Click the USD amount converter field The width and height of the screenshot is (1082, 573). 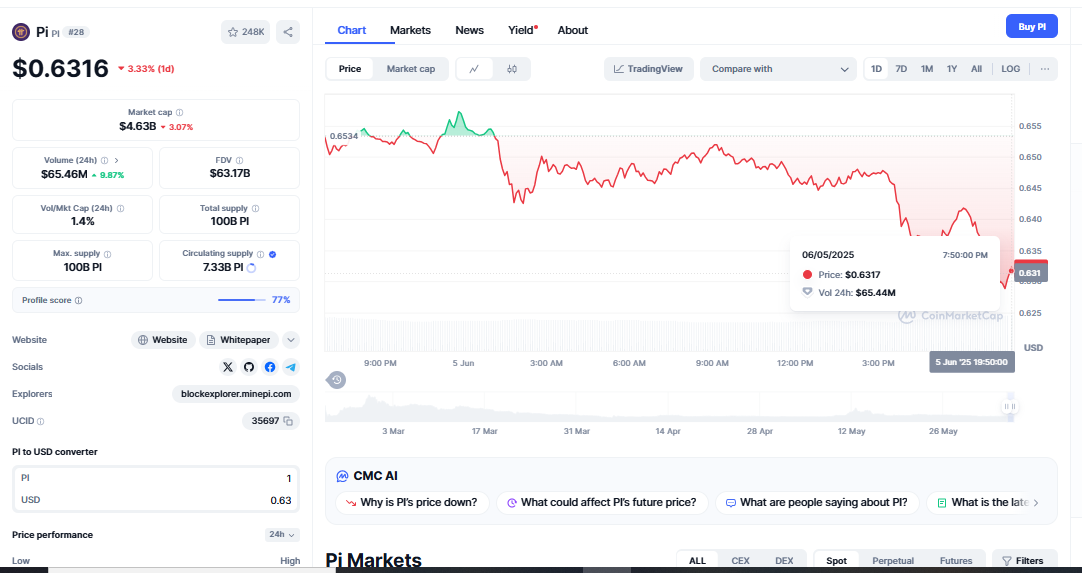coord(156,500)
